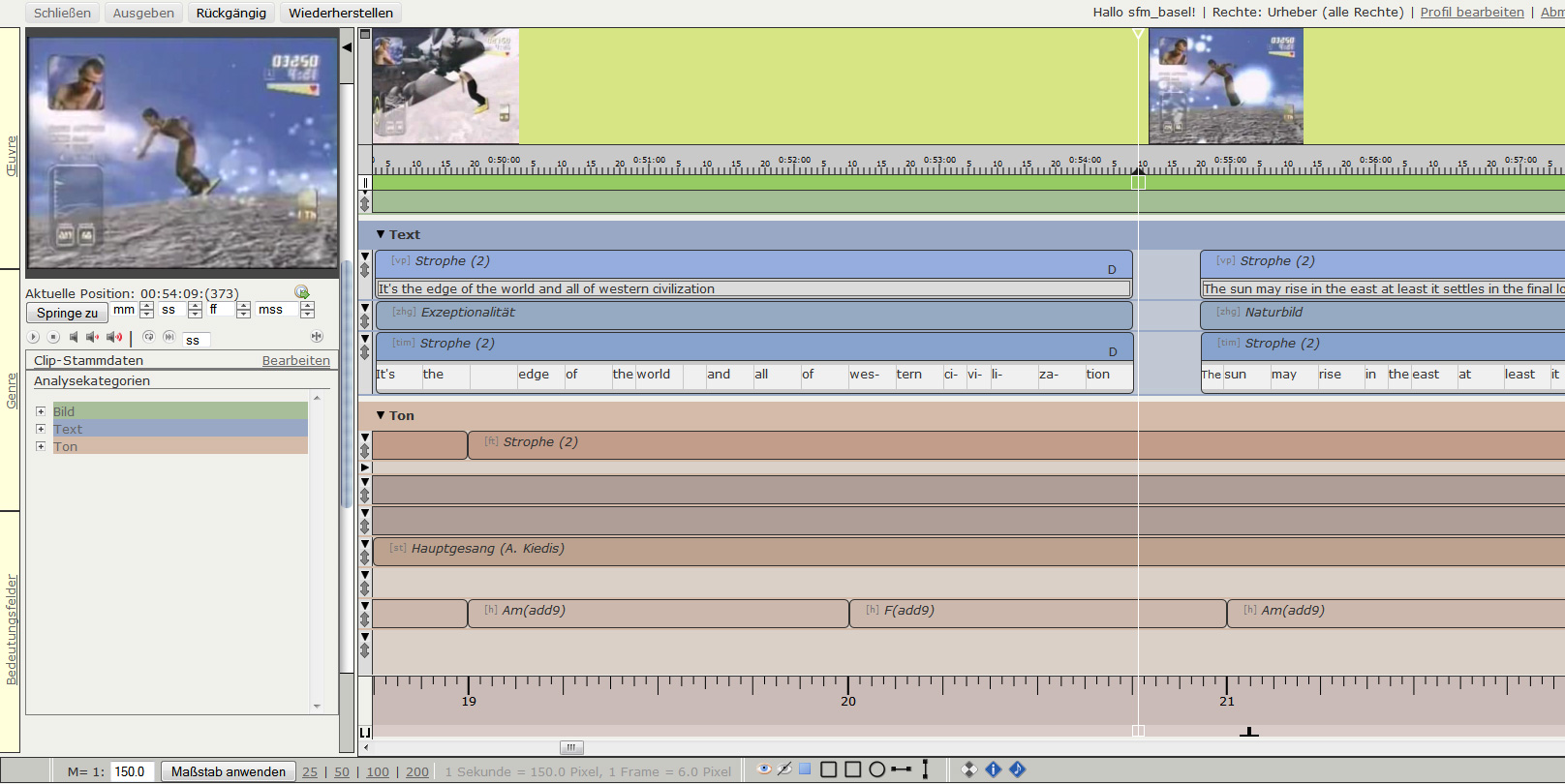Click the Bearbeiten link for Clip-Stammdaten
This screenshot has width=1565, height=784.
click(296, 360)
